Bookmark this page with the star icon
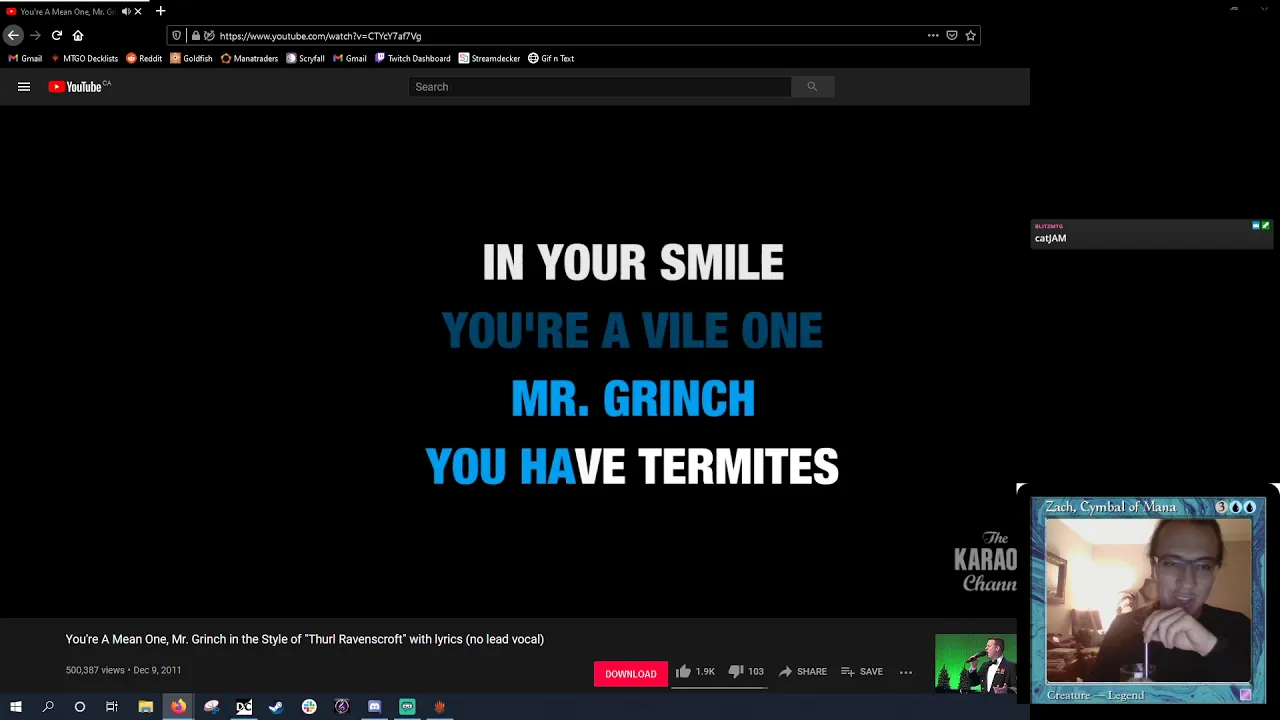The height and width of the screenshot is (720, 1280). point(970,35)
